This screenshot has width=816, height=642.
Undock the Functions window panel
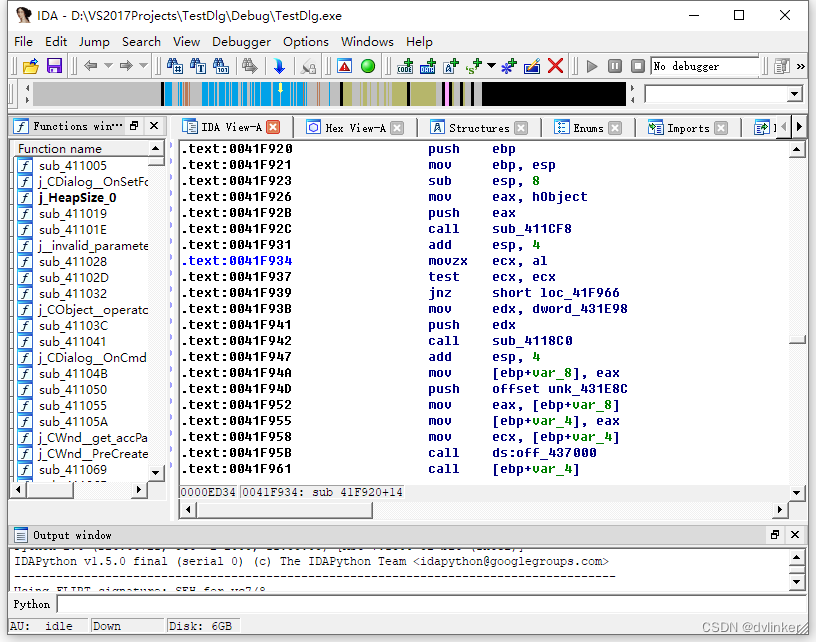pos(134,125)
